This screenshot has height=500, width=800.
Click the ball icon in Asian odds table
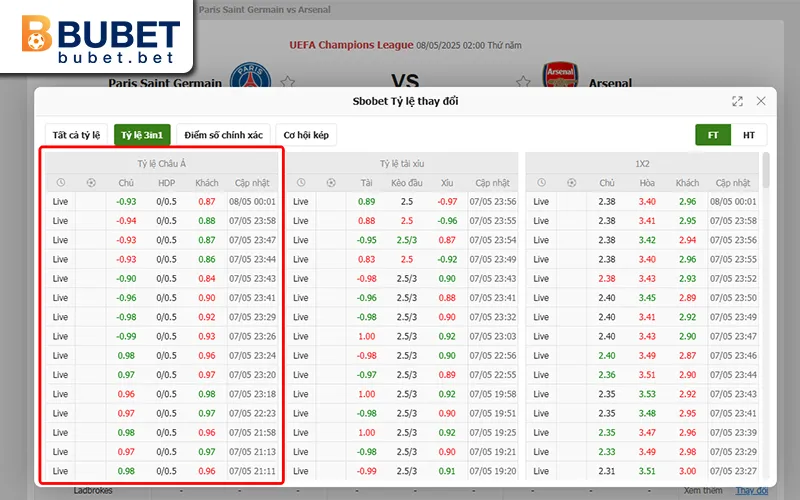[91, 183]
